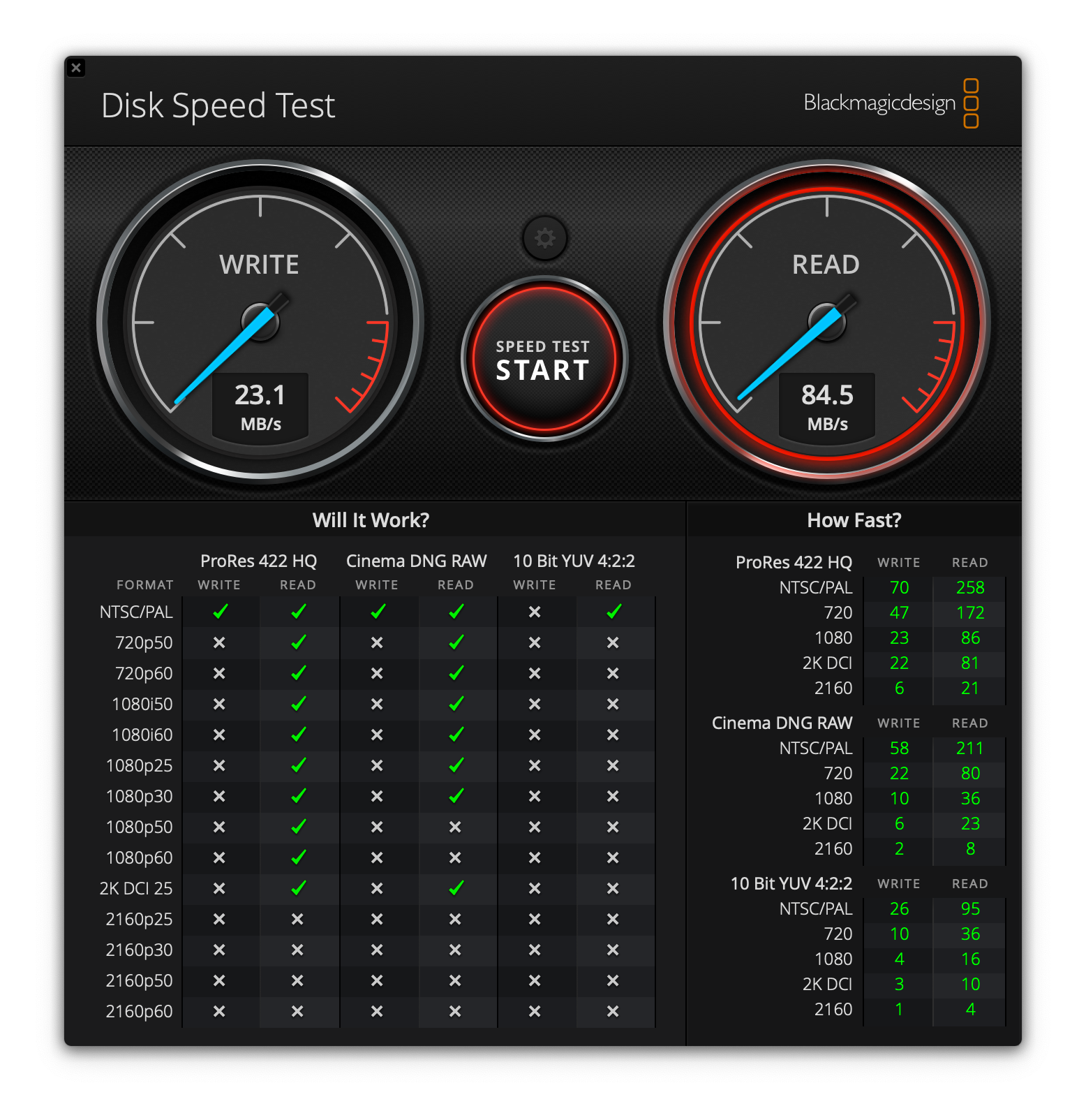Click NTSC/PAL 10 Bit YUV read checkmark

point(614,612)
